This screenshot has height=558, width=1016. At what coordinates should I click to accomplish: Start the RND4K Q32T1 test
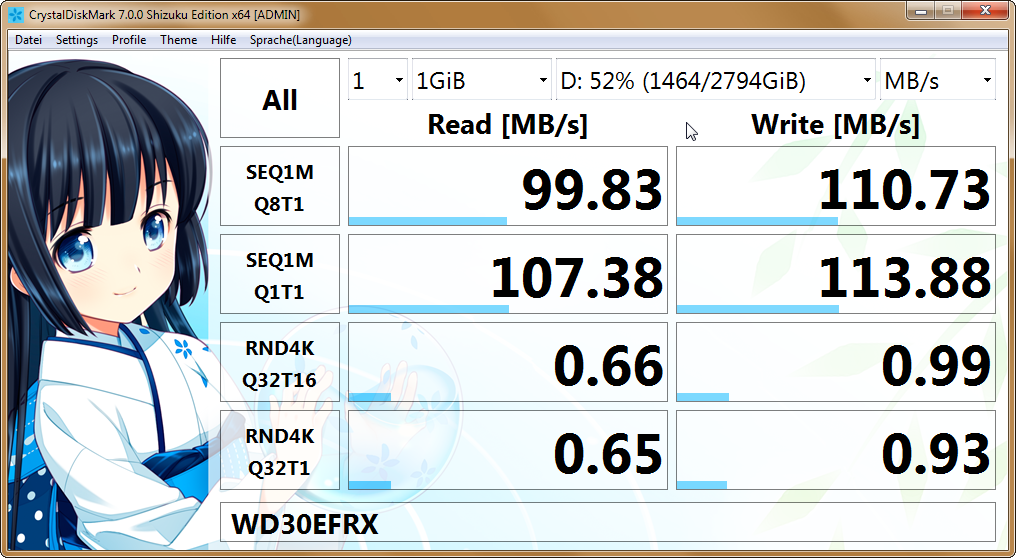pos(280,450)
